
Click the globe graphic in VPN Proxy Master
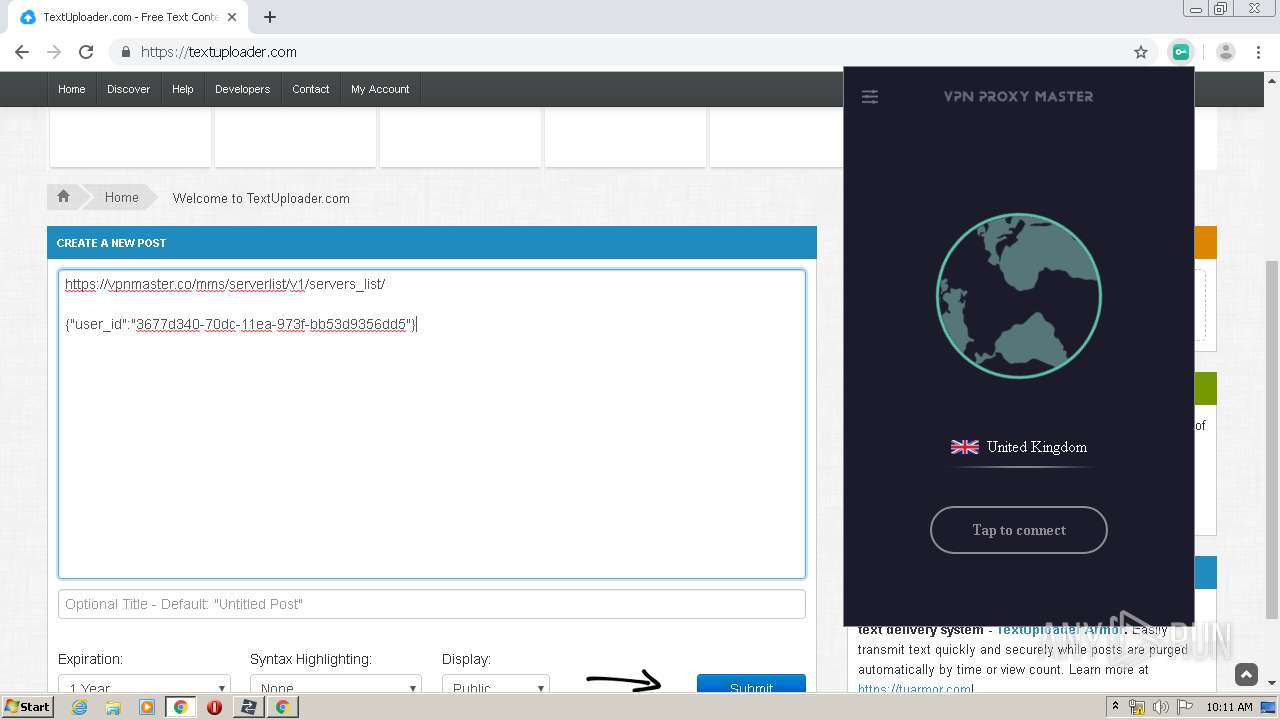[1019, 296]
